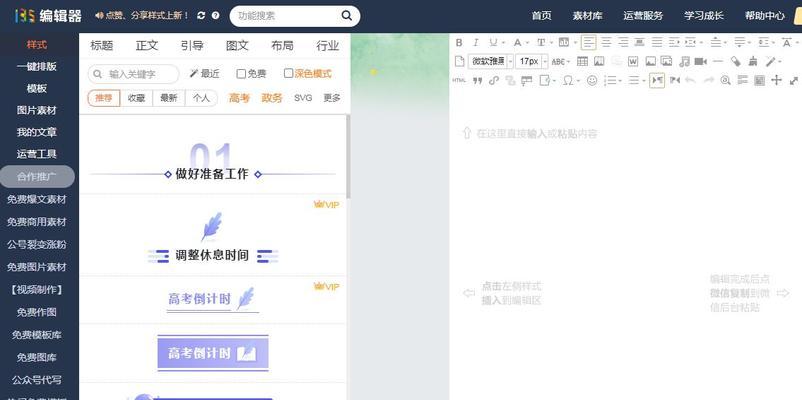
Task: Enable the 免费 checkbox filter
Action: 241,74
